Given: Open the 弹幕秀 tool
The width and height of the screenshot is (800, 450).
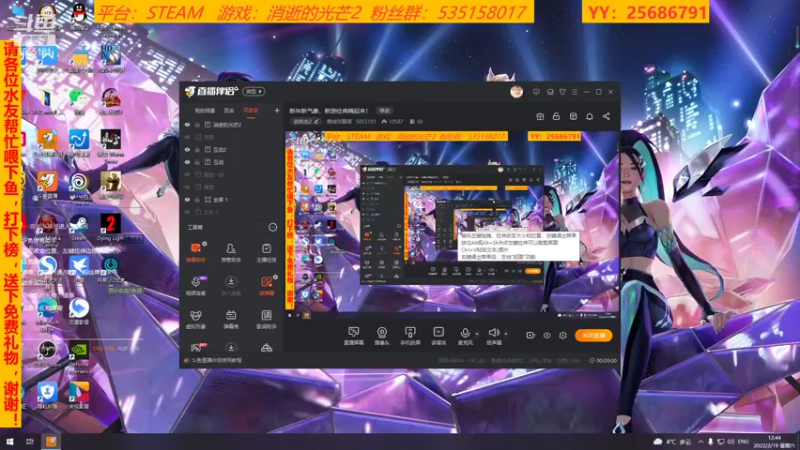Looking at the screenshot, I should [x=231, y=319].
